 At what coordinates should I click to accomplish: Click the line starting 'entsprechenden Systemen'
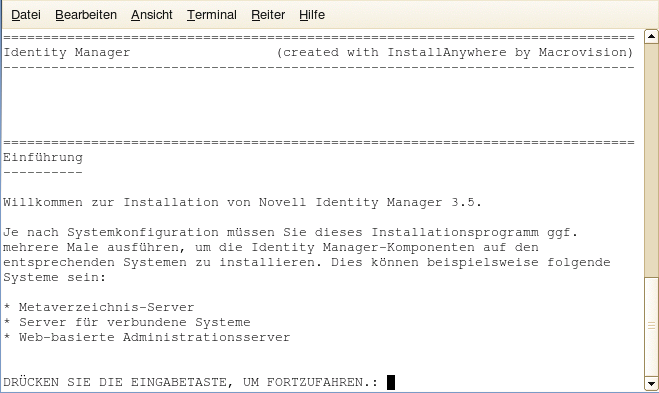point(307,262)
